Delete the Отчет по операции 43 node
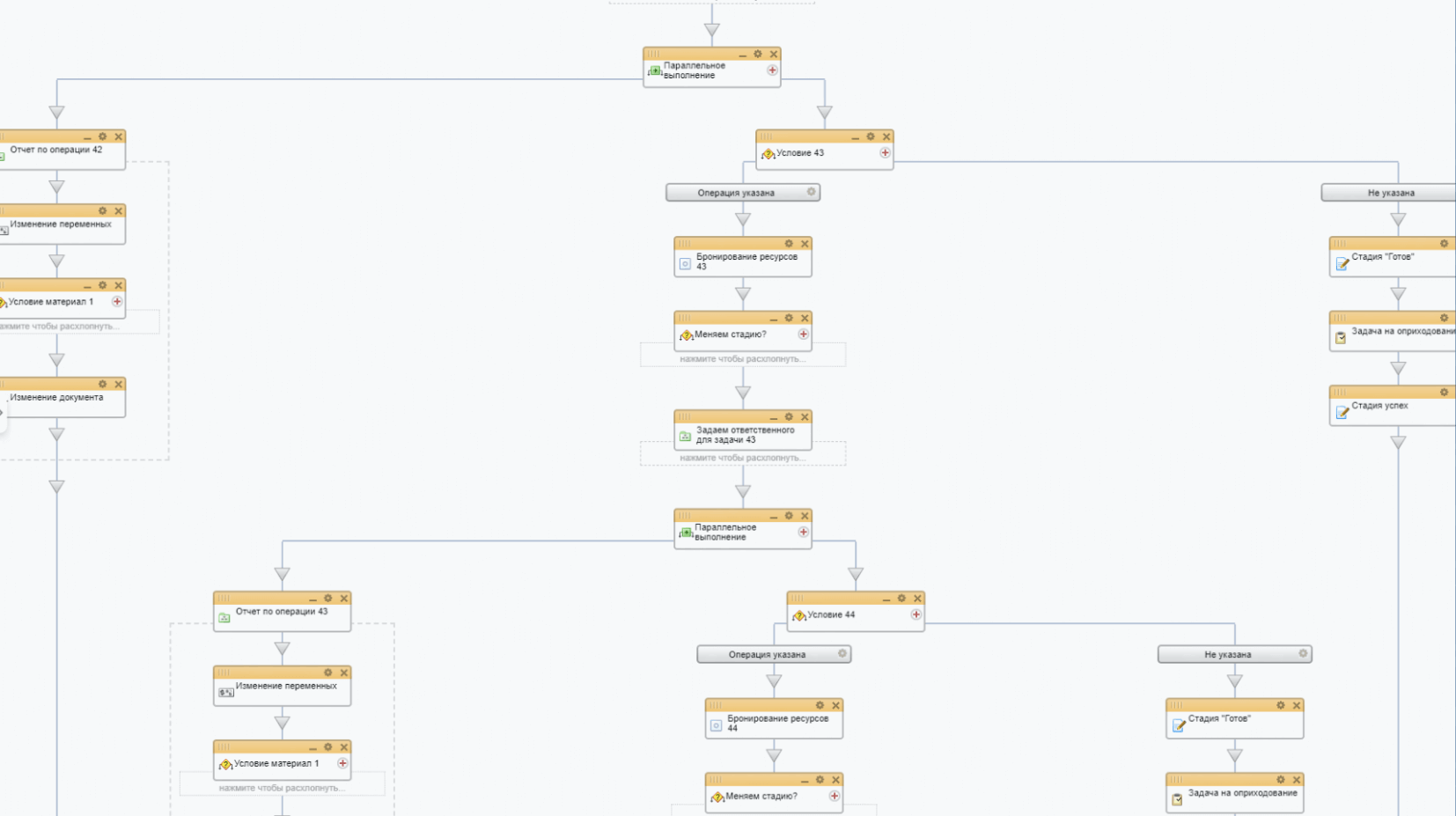 click(x=344, y=599)
